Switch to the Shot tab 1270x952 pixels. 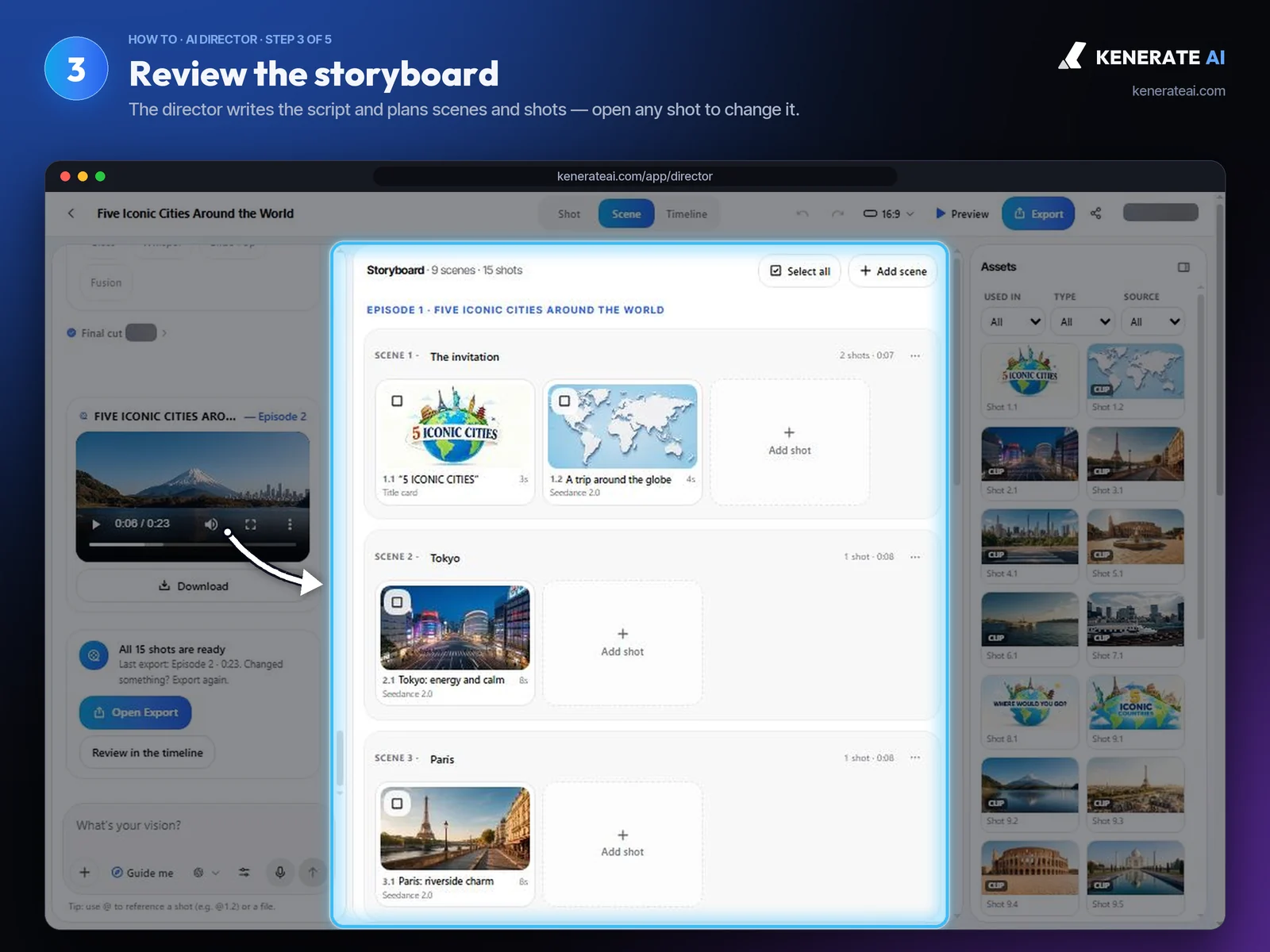coord(569,214)
